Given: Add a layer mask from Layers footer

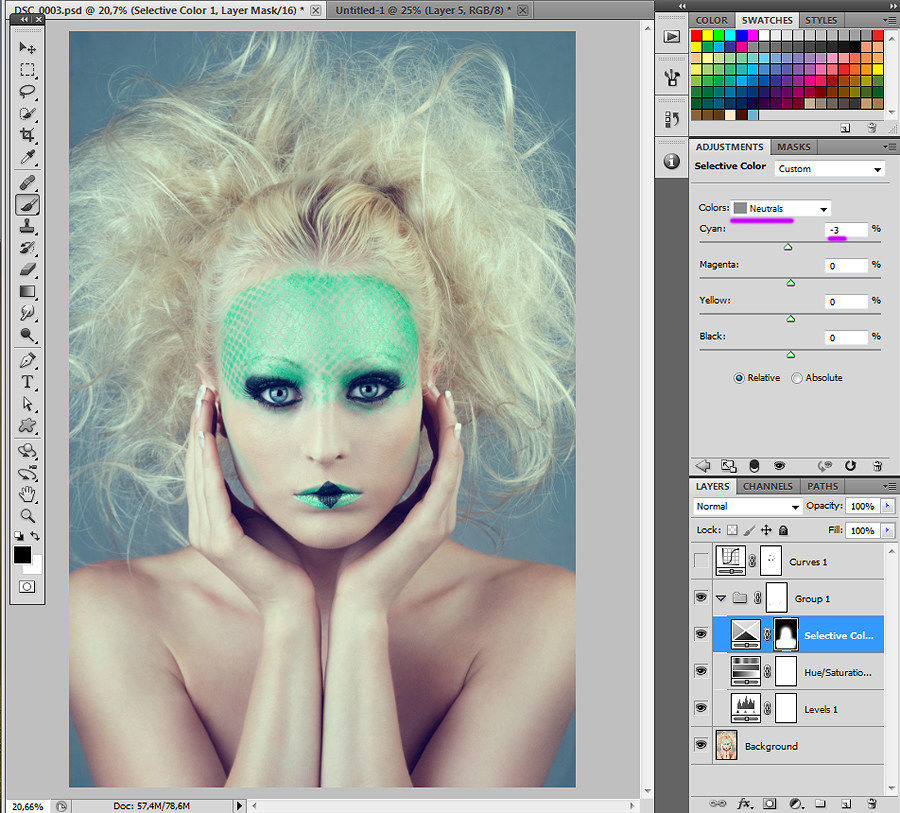Looking at the screenshot, I should [x=770, y=804].
